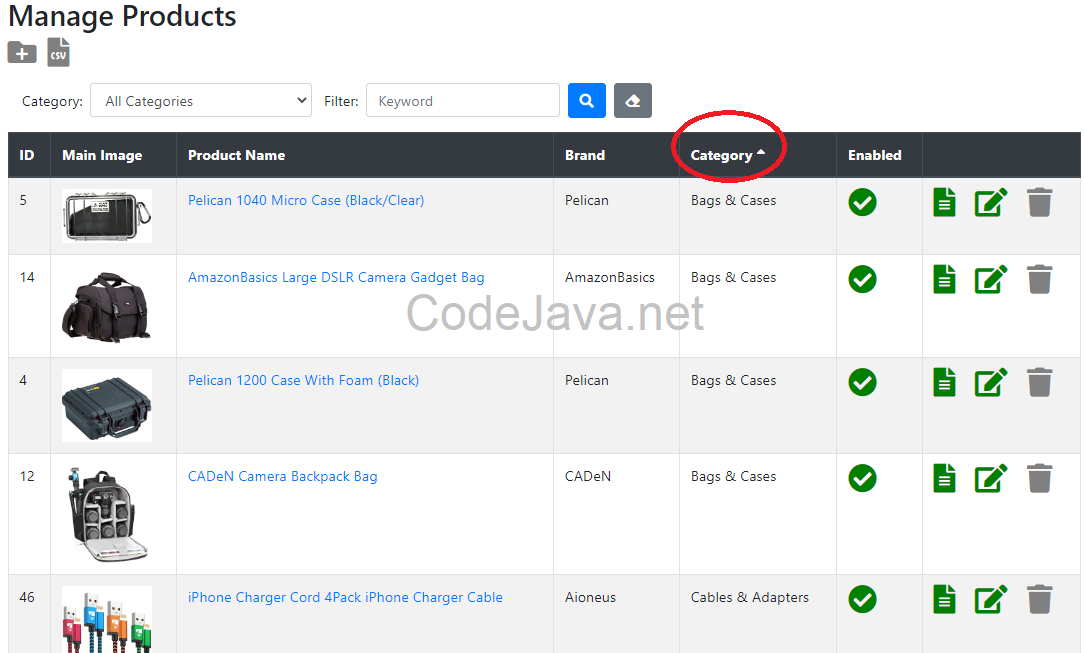Sort by the ID column header

[27, 155]
